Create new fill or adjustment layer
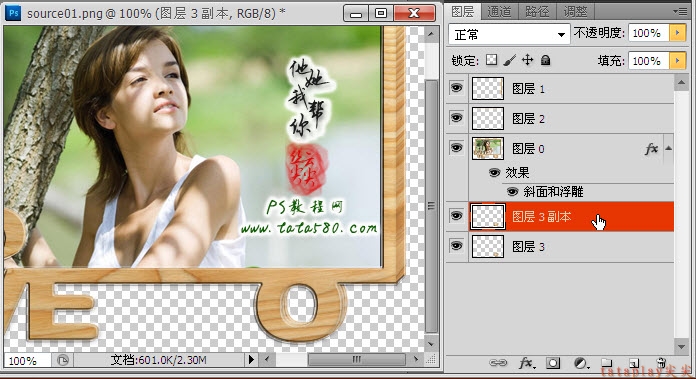Image resolution: width=696 pixels, height=379 pixels. click(x=581, y=363)
